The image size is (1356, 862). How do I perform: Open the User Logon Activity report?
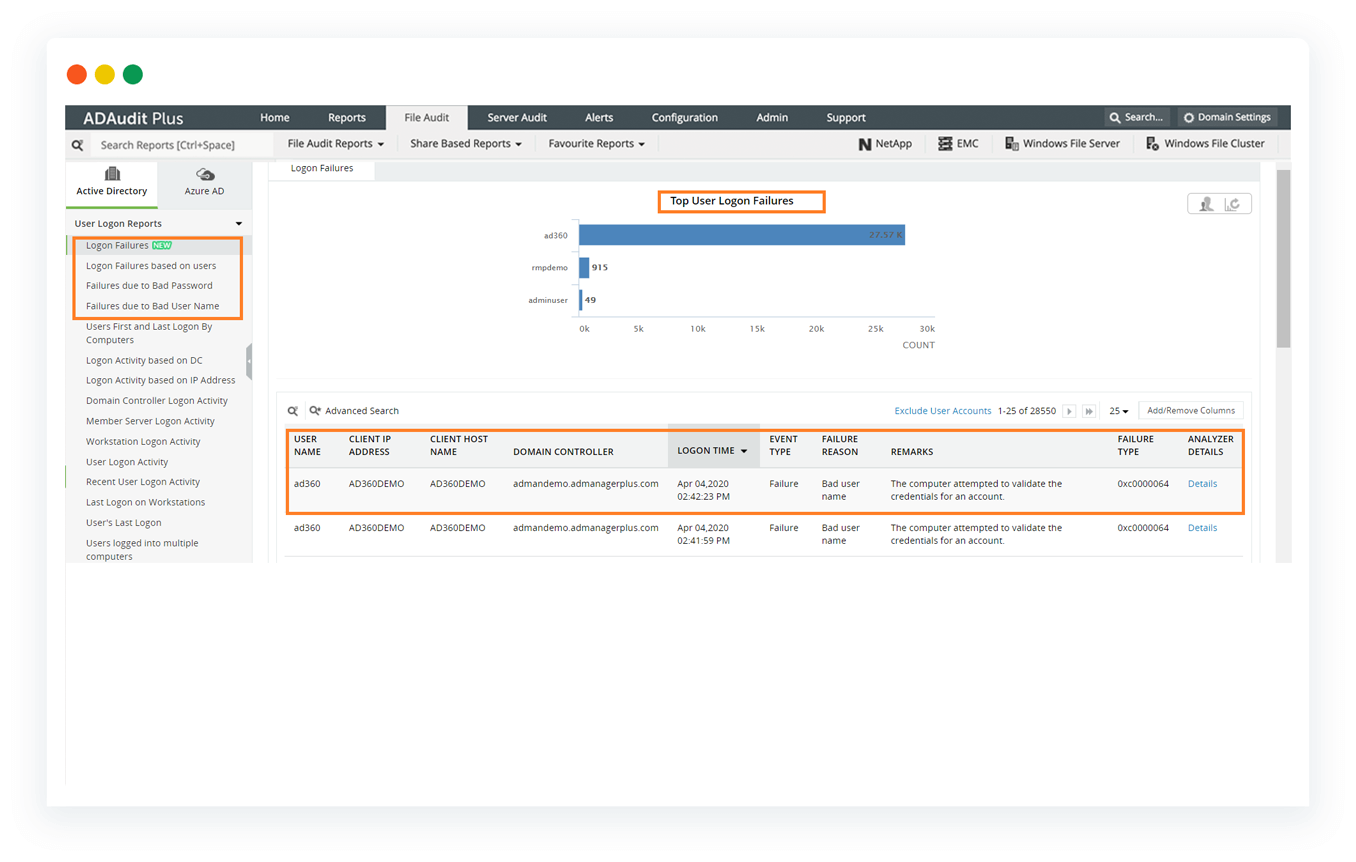tap(127, 462)
